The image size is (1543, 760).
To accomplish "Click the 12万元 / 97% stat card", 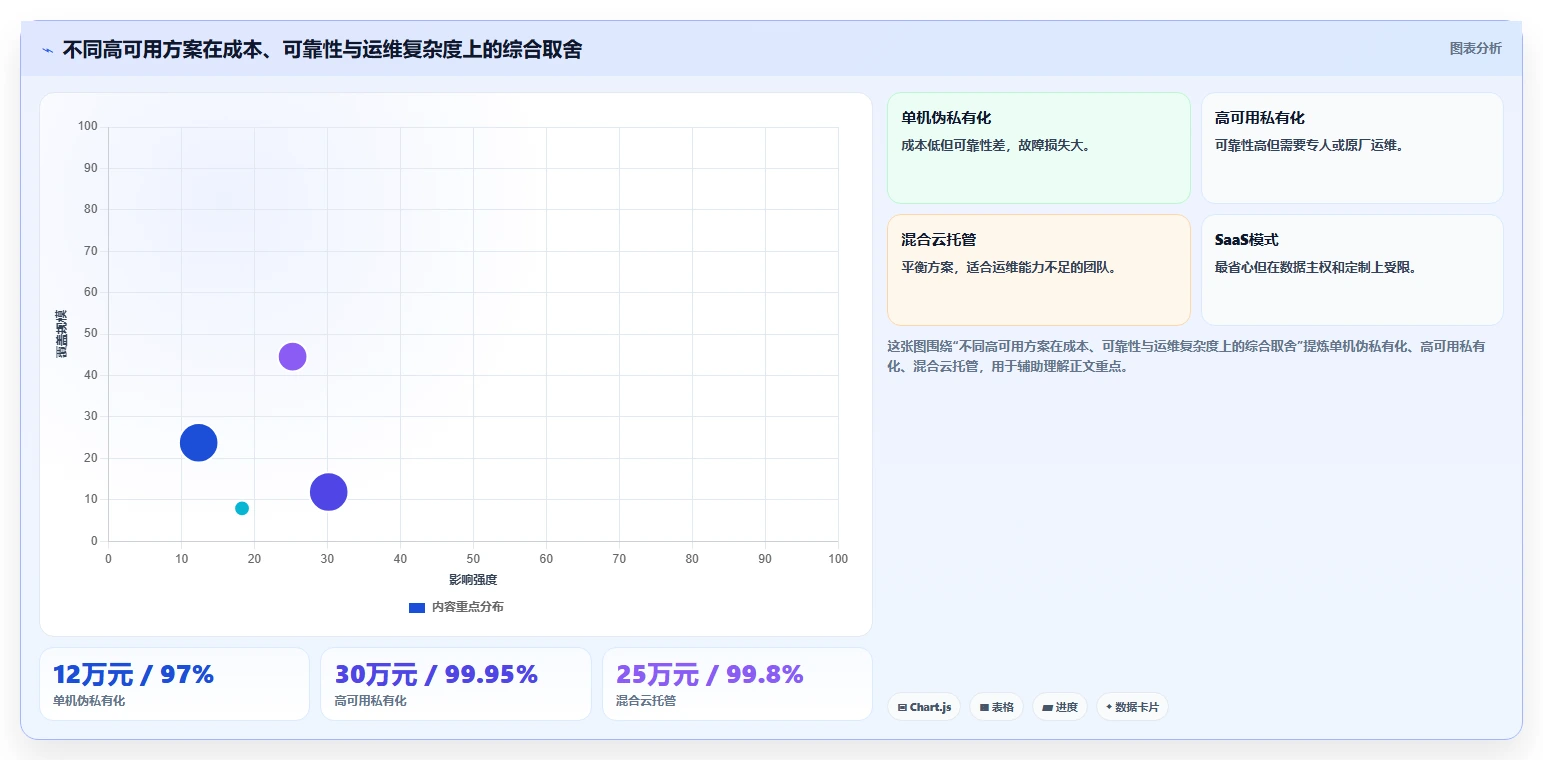I will [174, 684].
